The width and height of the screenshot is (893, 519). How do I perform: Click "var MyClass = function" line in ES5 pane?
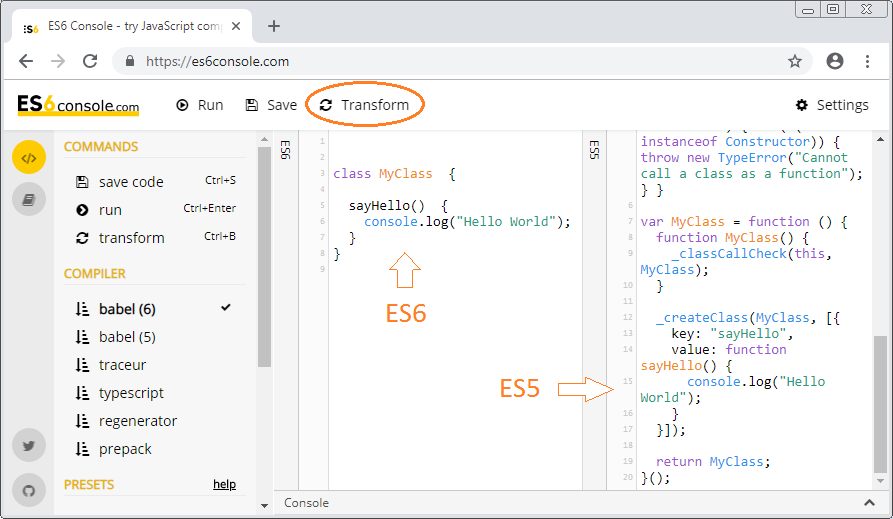point(744,222)
